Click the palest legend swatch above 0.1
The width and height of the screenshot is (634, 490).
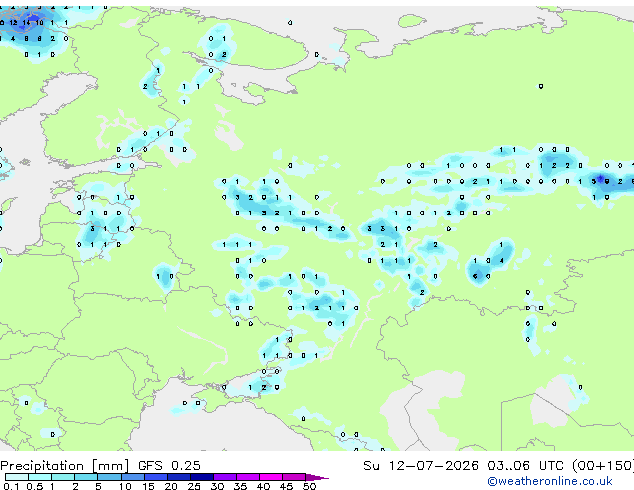click(17, 477)
